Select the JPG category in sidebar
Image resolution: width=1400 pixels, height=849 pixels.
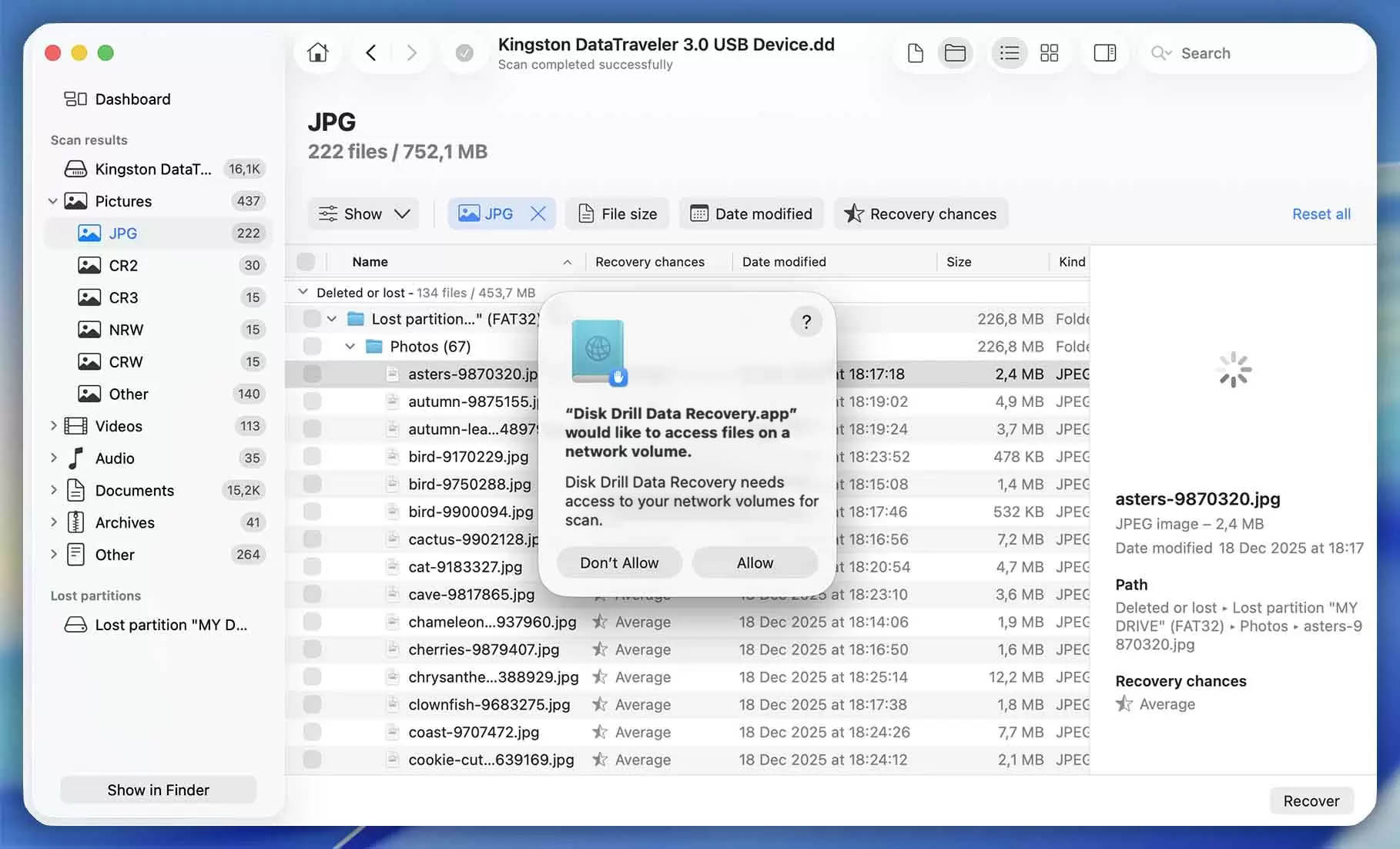pos(157,233)
